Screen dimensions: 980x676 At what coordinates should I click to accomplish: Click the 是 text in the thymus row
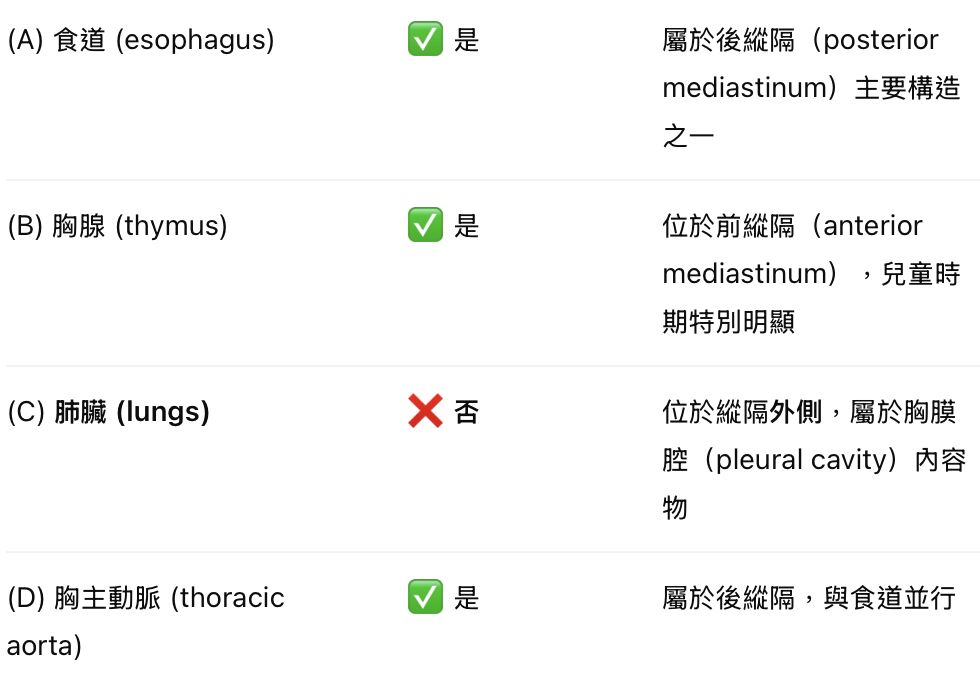point(467,226)
